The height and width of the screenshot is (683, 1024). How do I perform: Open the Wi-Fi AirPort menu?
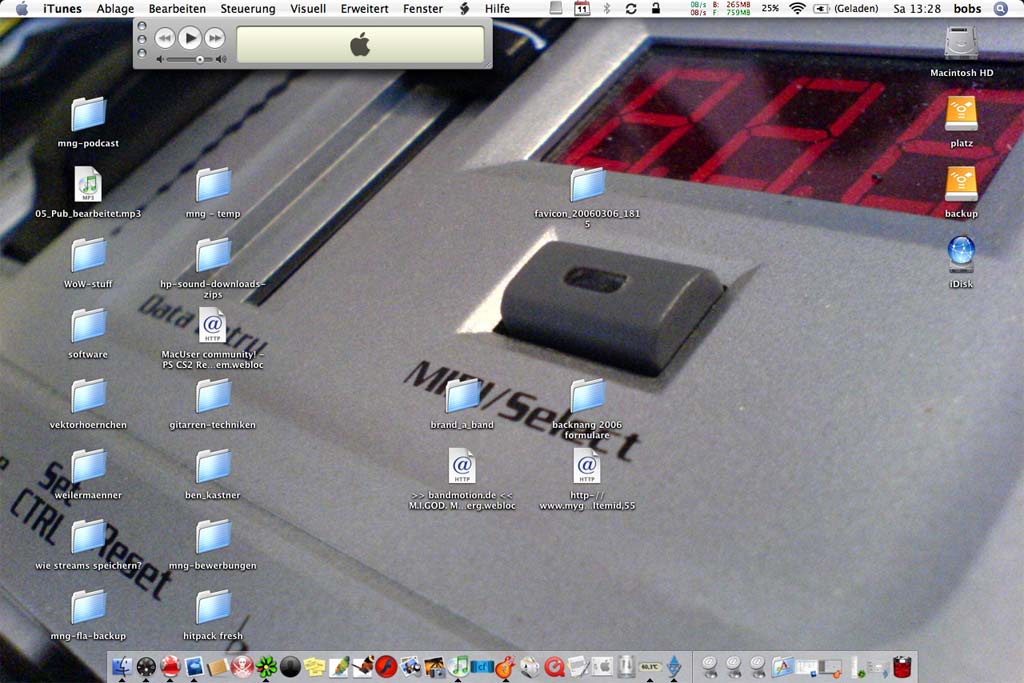click(797, 8)
